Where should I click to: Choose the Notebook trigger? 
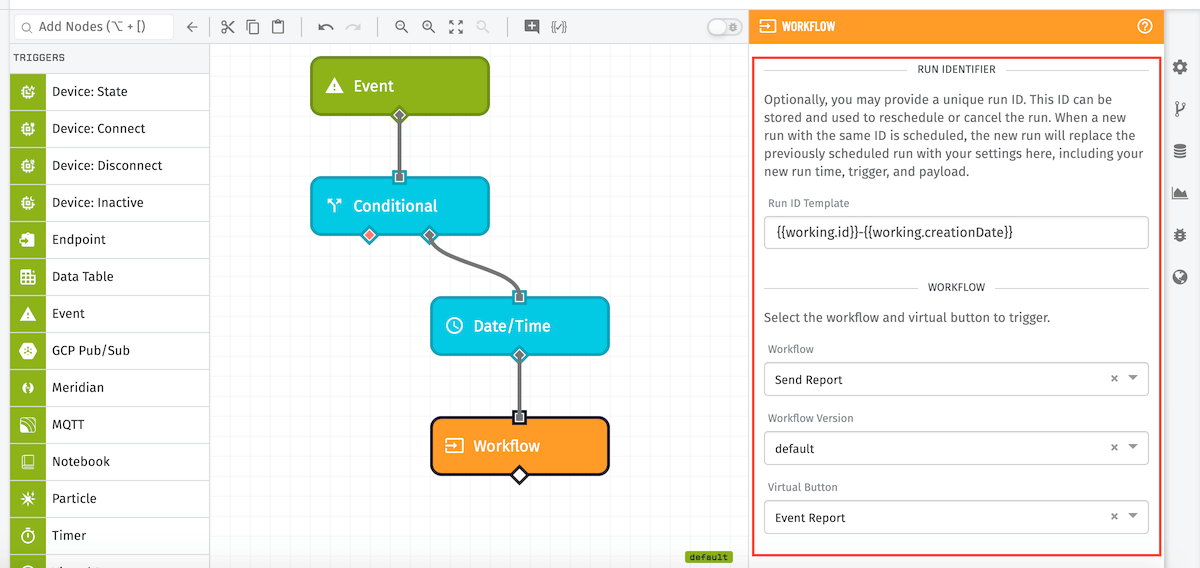point(110,462)
